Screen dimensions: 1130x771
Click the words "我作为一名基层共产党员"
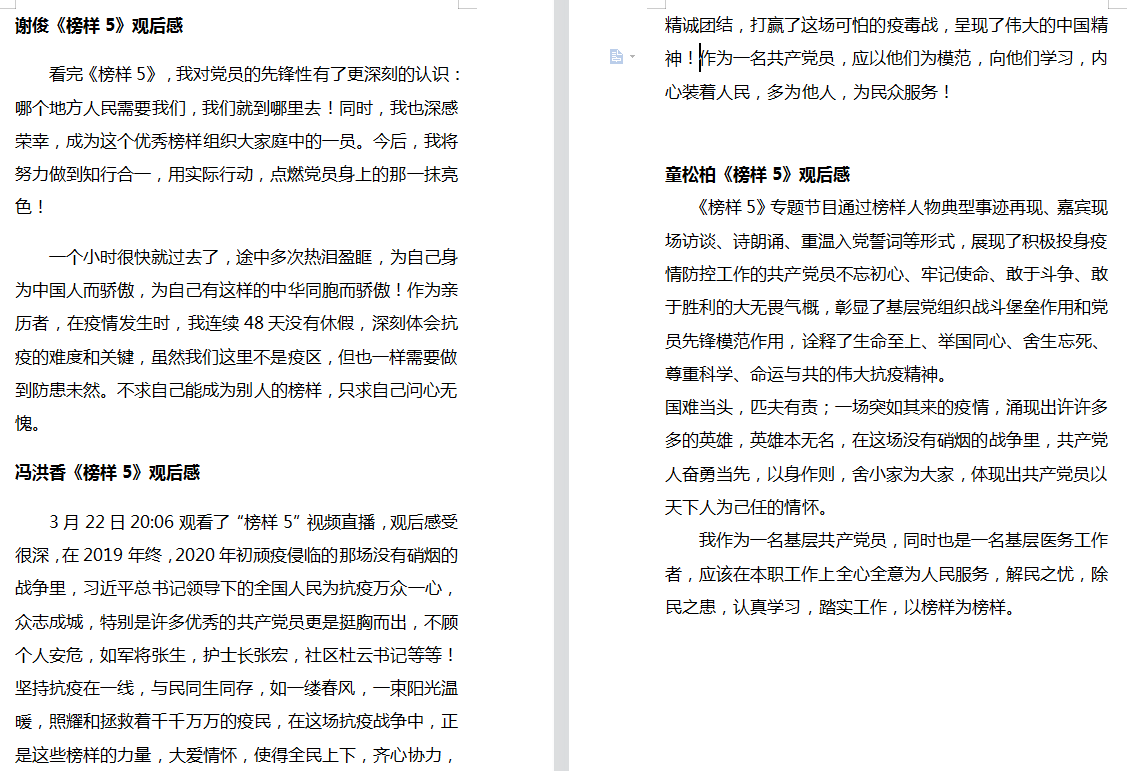tap(792, 540)
